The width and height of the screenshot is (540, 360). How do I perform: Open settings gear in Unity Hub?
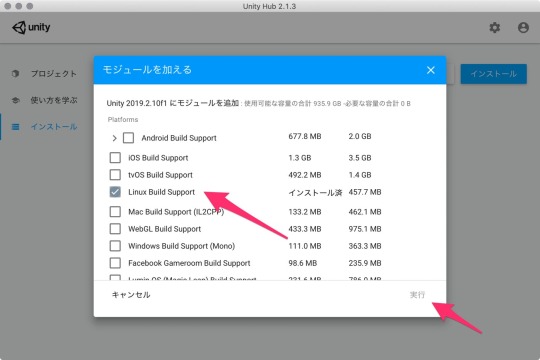495,28
